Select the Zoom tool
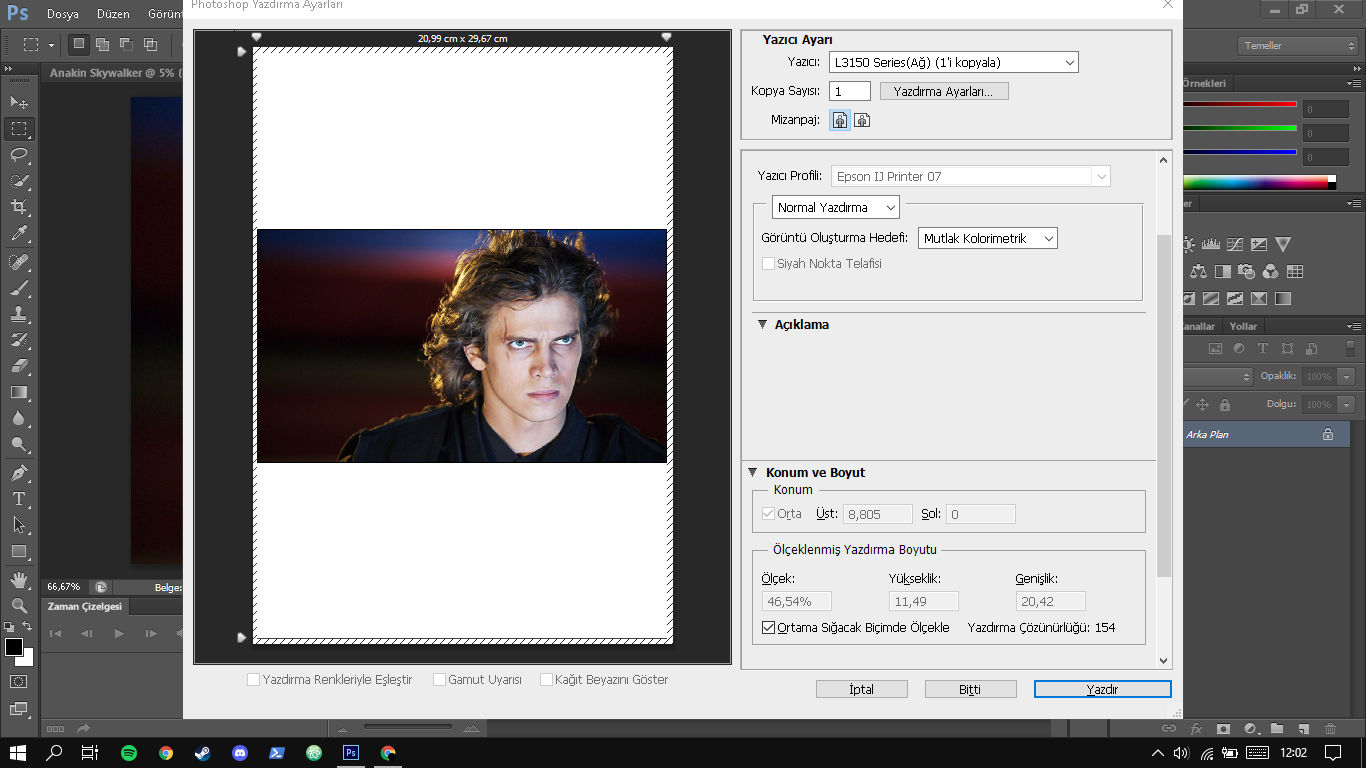 pyautogui.click(x=19, y=606)
